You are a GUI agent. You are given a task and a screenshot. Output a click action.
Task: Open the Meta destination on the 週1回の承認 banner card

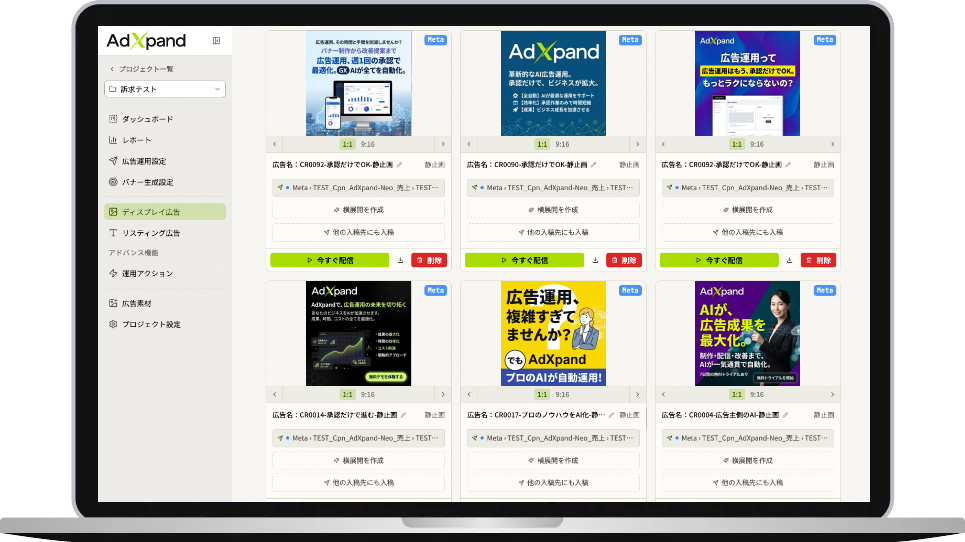(x=358, y=188)
